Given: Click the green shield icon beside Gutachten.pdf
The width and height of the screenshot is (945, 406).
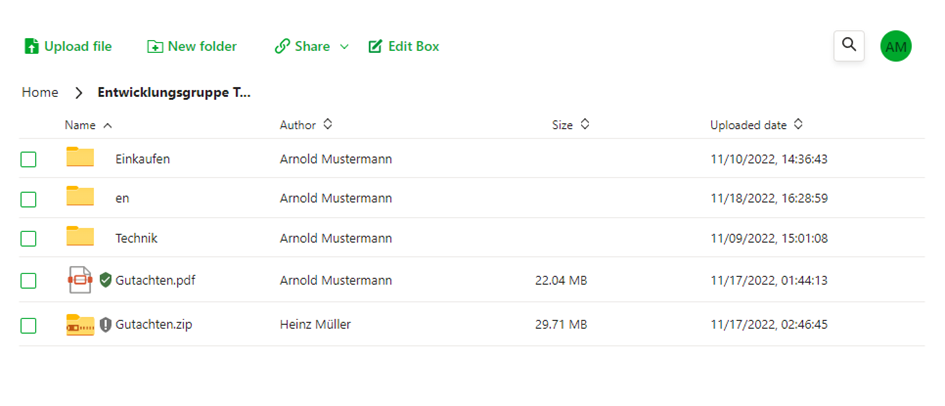Looking at the screenshot, I should click(x=105, y=280).
